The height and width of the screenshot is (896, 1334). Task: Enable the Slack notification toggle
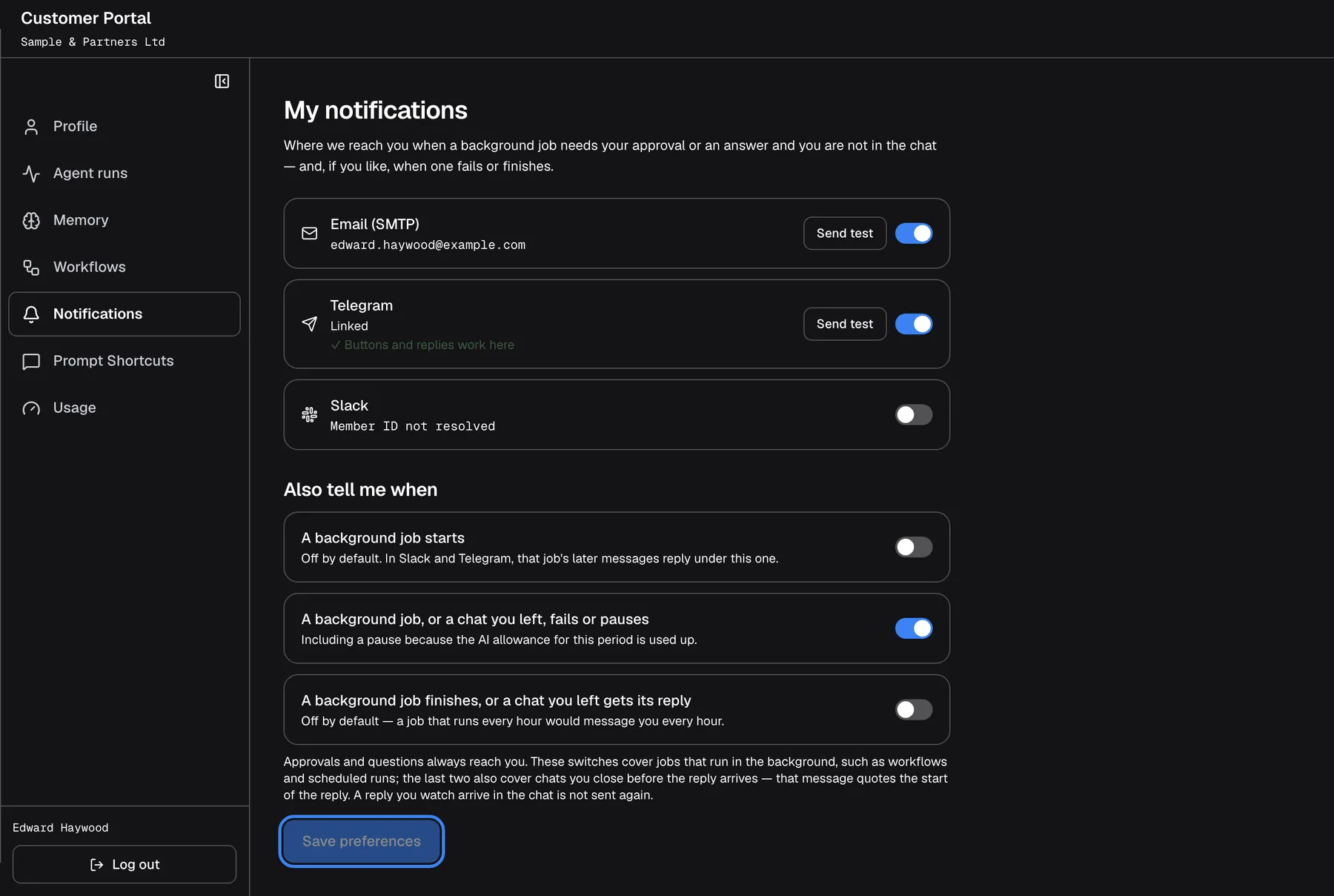tap(914, 414)
